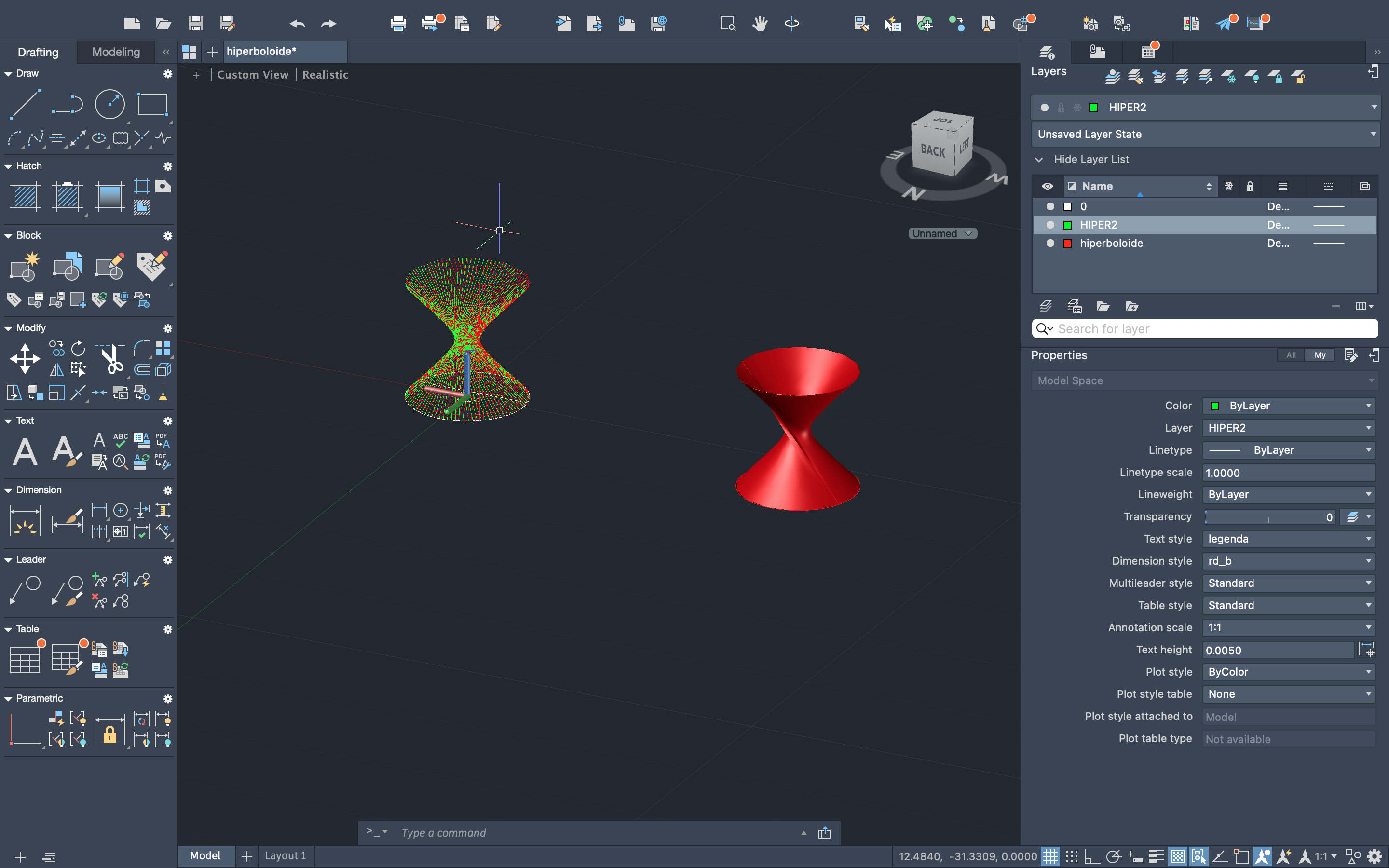Toggle grid display in status bar
Viewport: 1389px width, 868px height.
coord(1050,856)
